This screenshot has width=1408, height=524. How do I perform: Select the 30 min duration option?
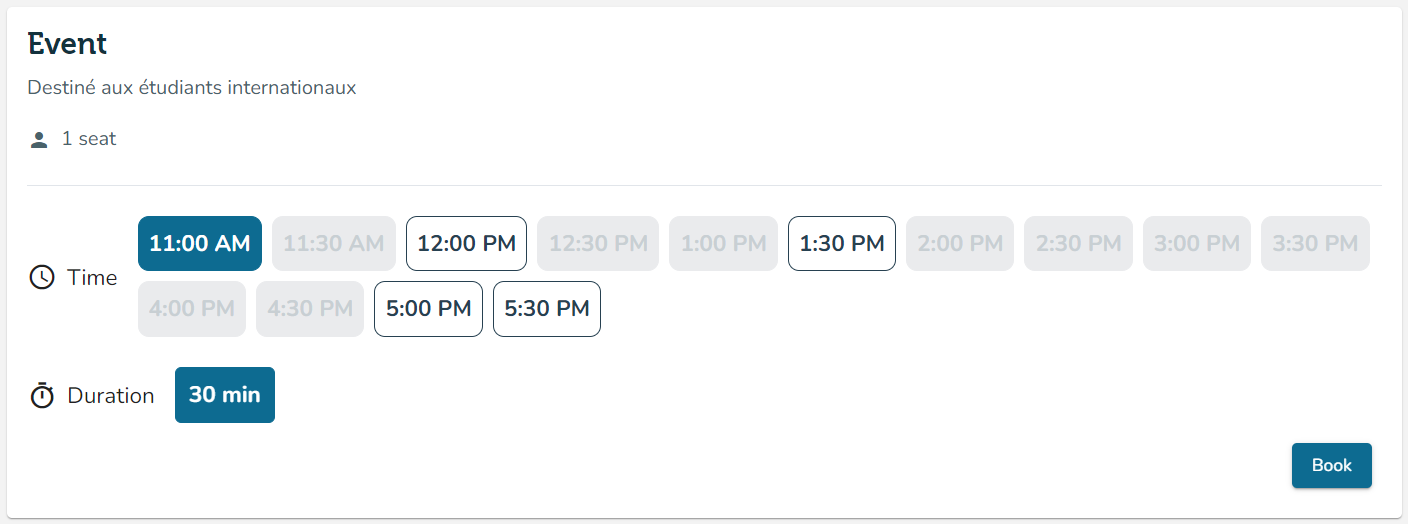pyautogui.click(x=225, y=395)
